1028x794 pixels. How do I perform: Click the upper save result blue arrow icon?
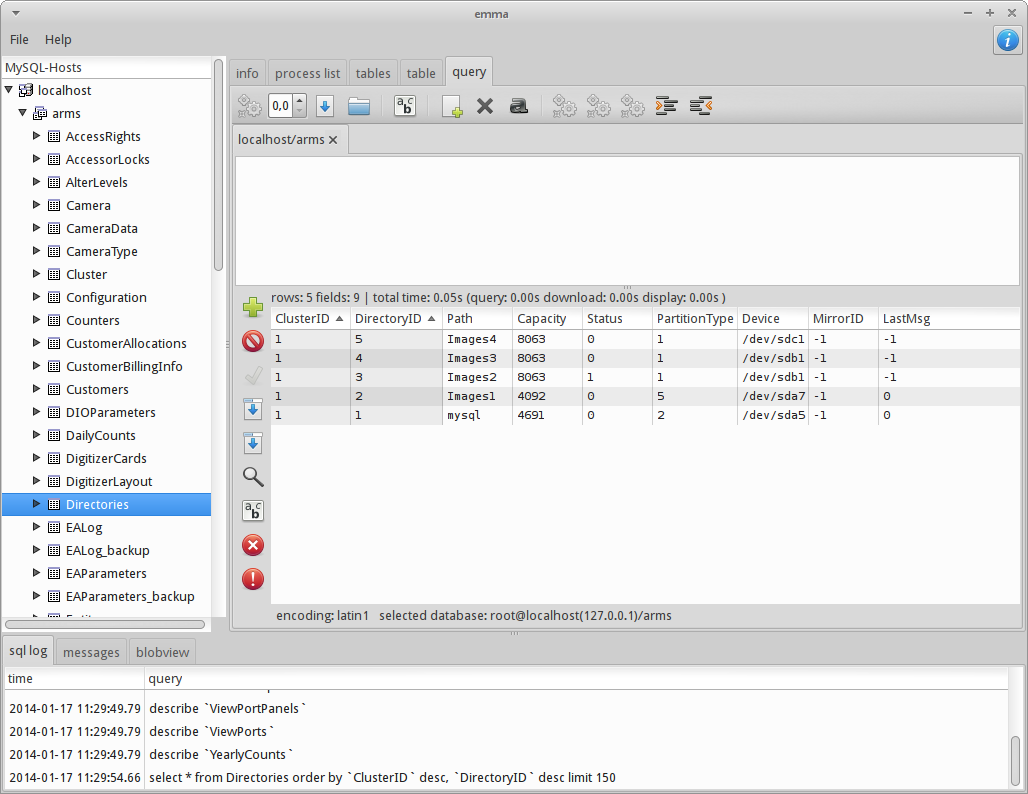pos(252,409)
